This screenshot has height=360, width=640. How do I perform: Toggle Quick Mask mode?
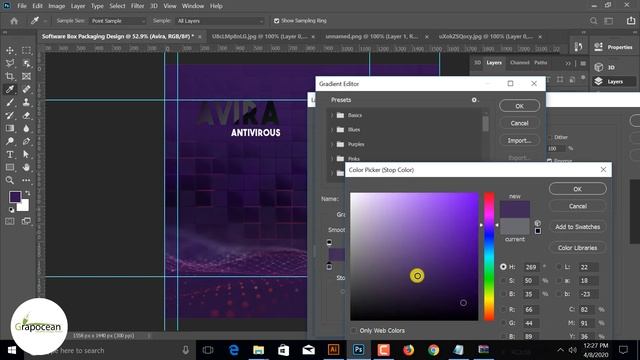10,221
